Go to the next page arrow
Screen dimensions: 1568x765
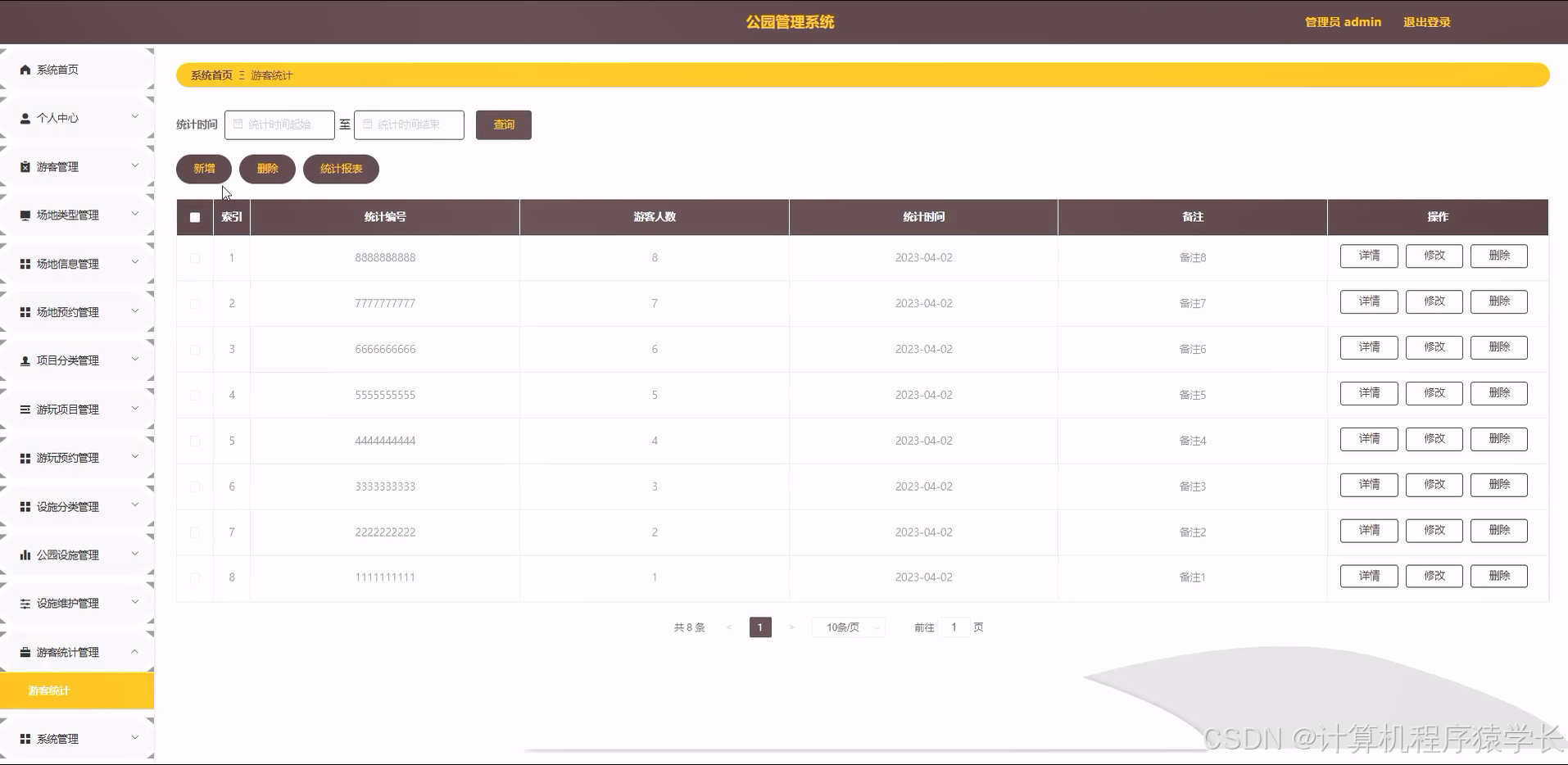click(791, 627)
